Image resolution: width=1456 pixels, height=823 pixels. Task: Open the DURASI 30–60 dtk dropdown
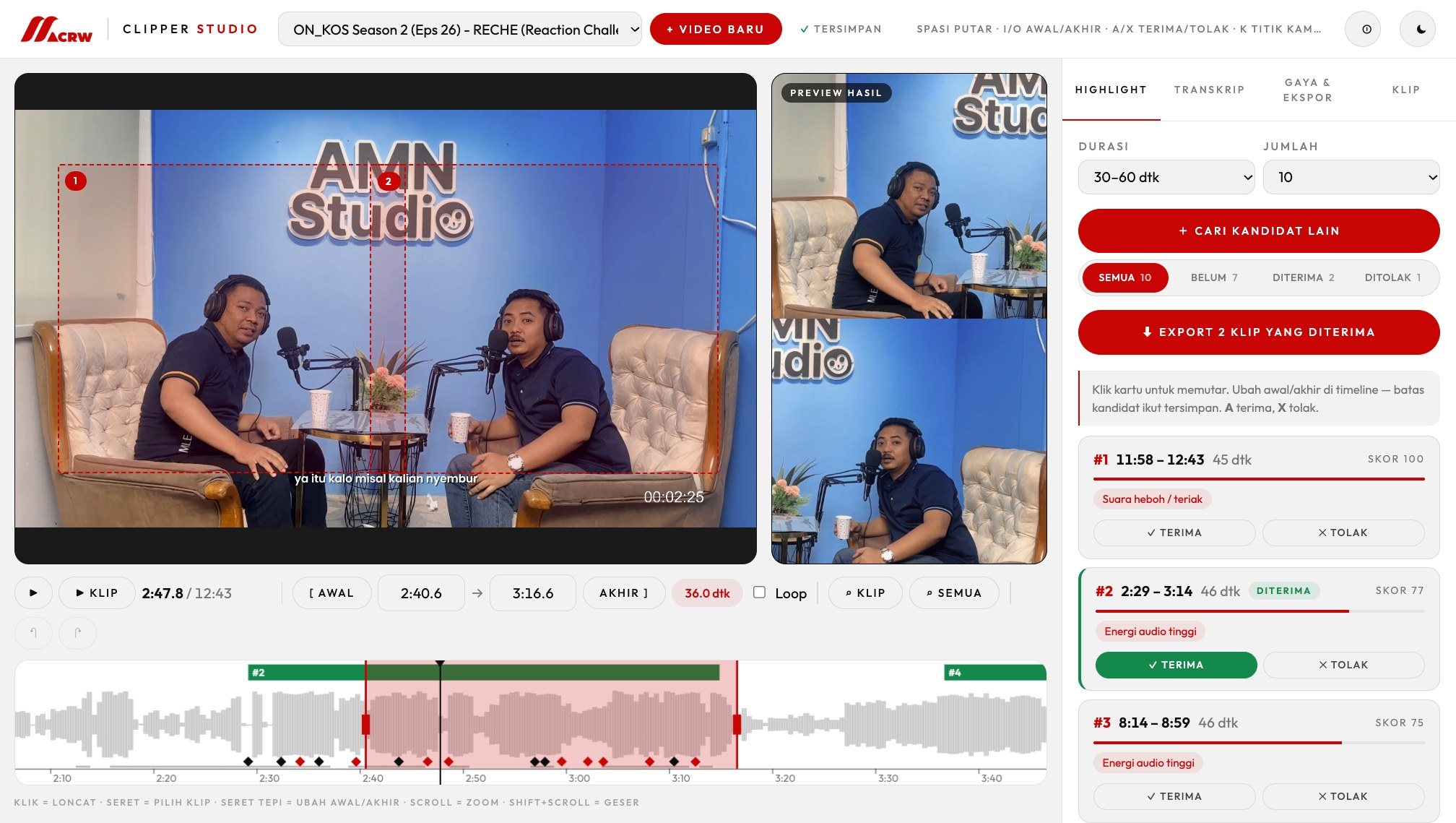click(1166, 177)
